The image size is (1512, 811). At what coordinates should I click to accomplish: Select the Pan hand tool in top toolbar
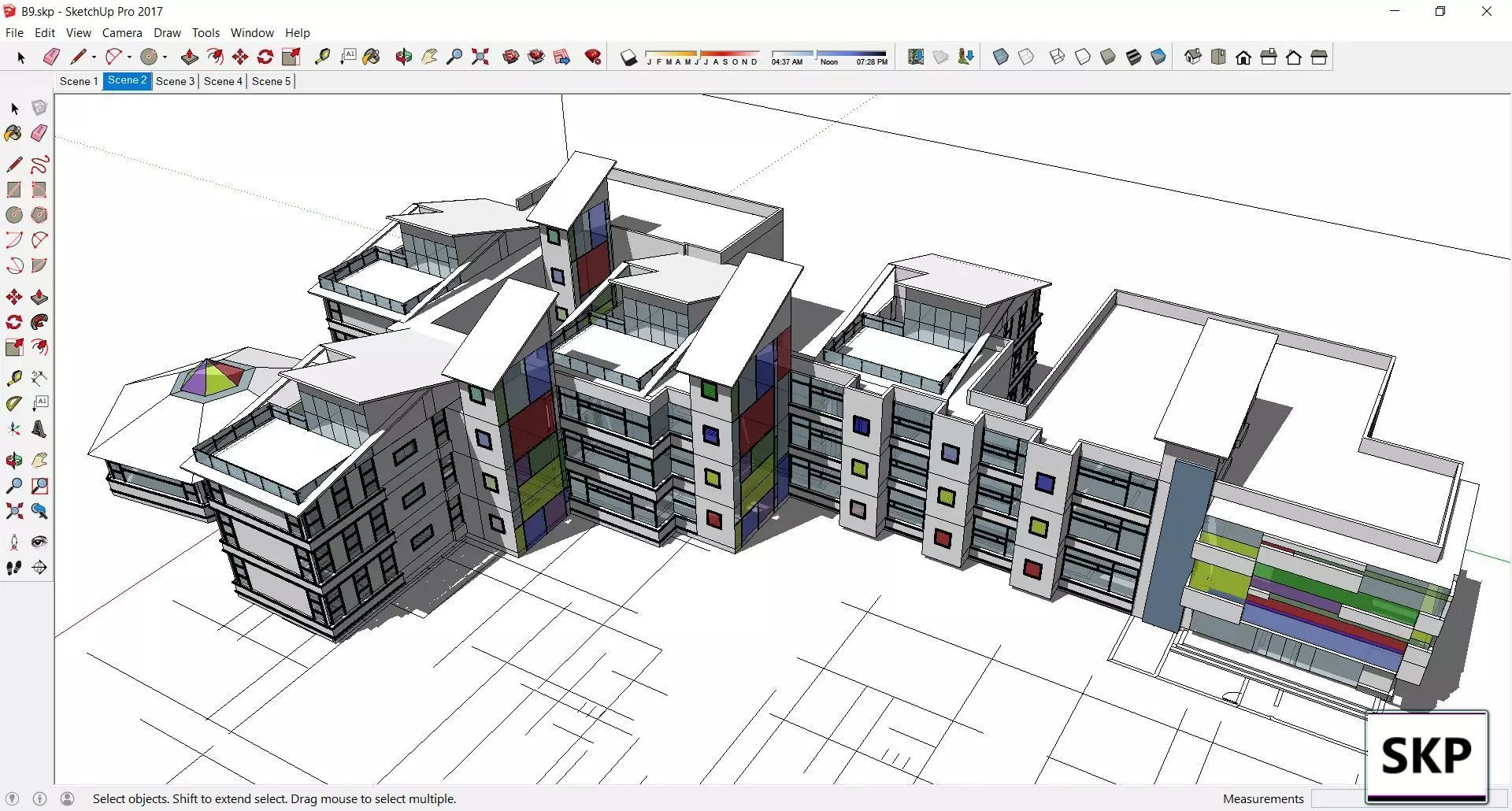tap(429, 57)
